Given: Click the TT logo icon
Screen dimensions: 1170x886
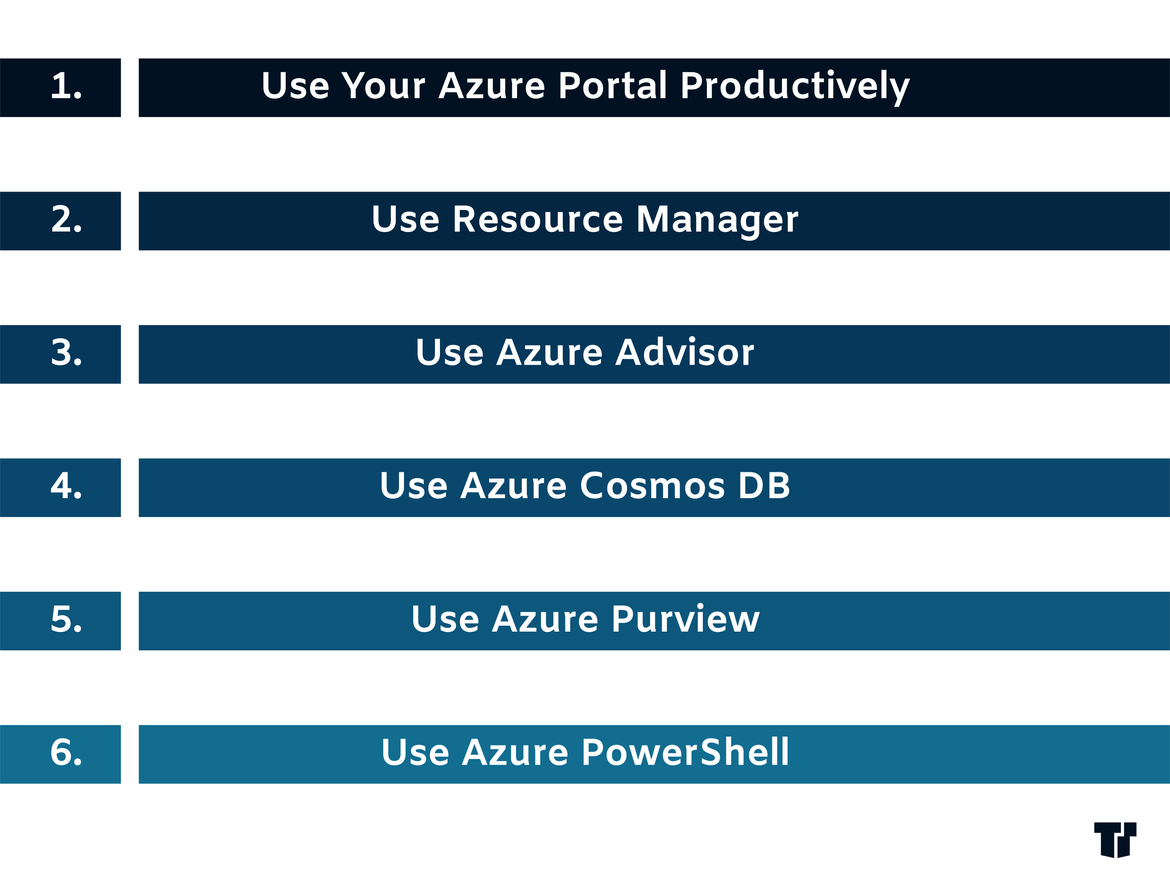Looking at the screenshot, I should click(x=1115, y=840).
